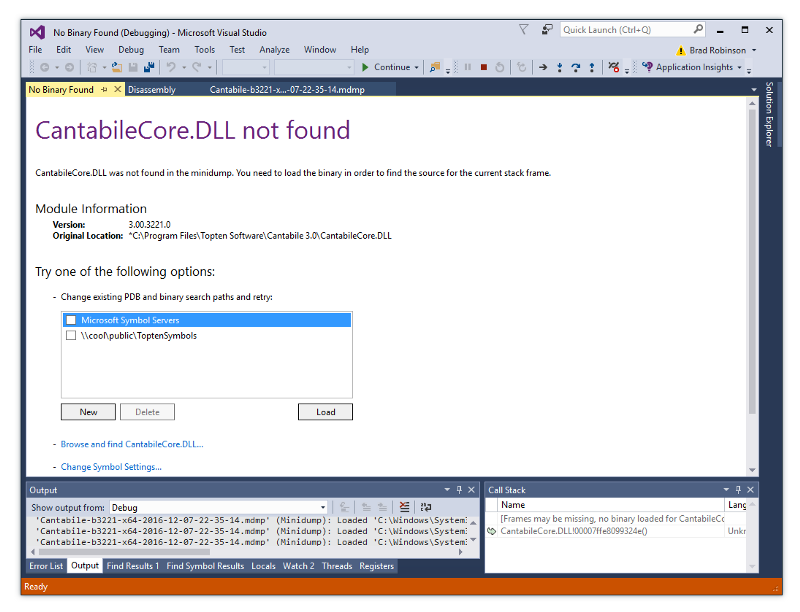Click the Load button

326,412
